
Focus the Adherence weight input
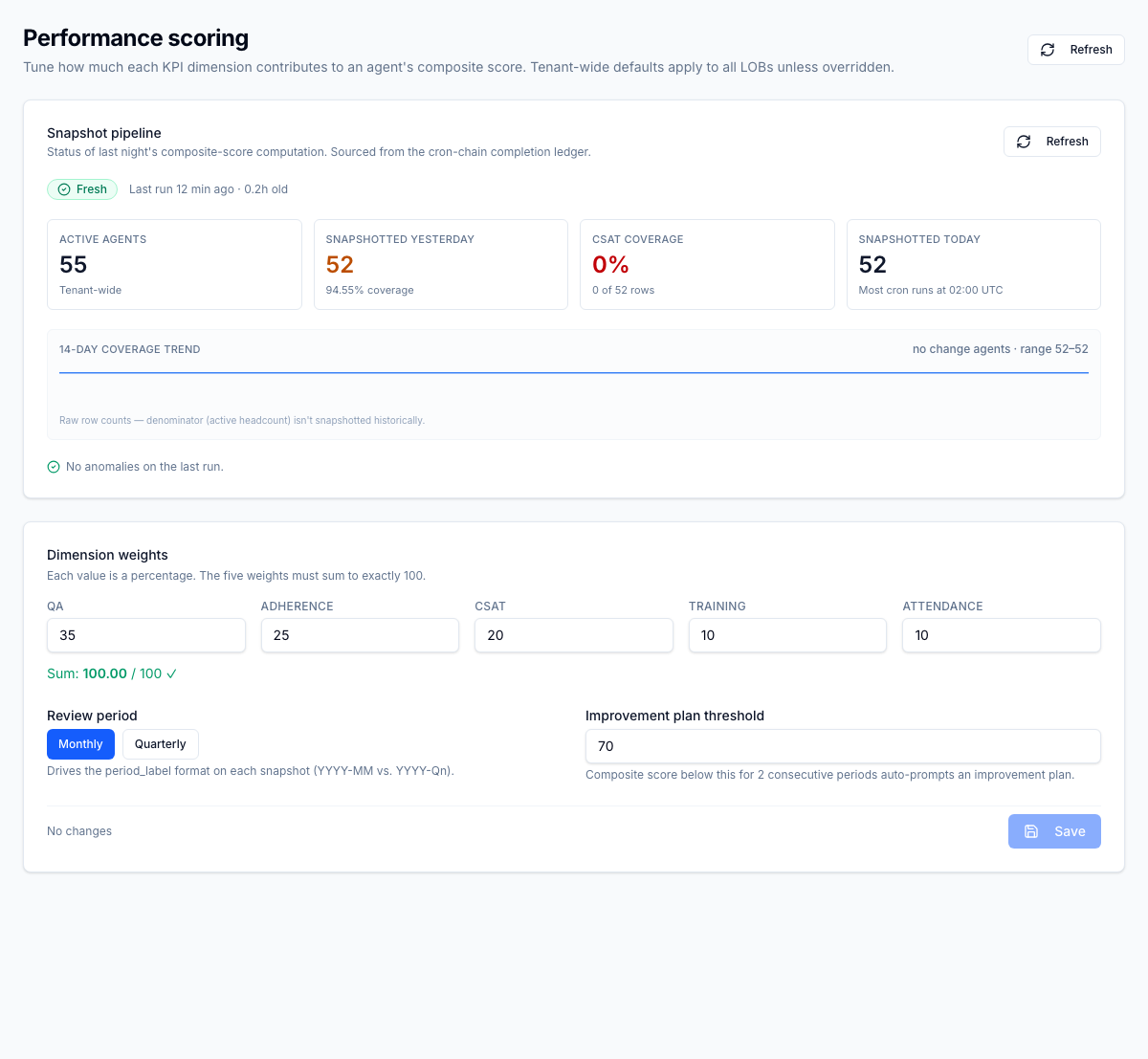click(360, 635)
